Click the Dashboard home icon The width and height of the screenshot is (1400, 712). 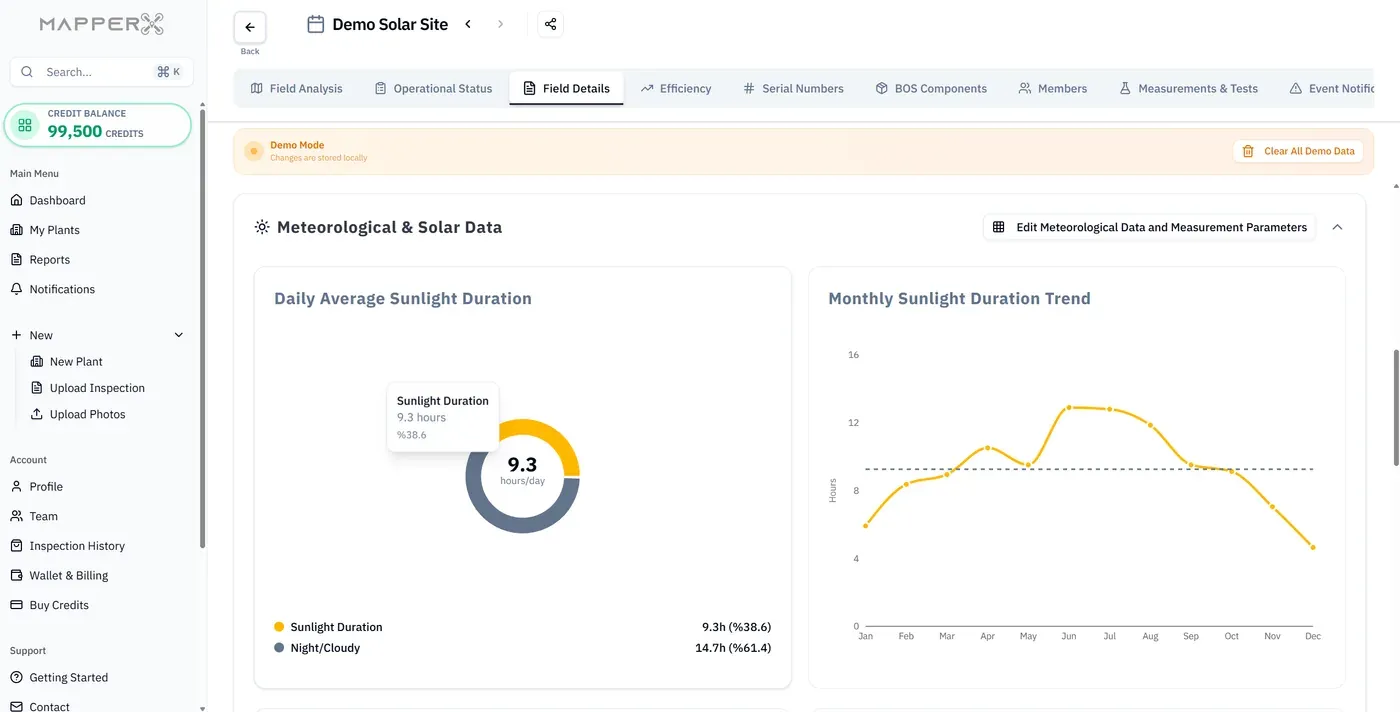point(16,200)
